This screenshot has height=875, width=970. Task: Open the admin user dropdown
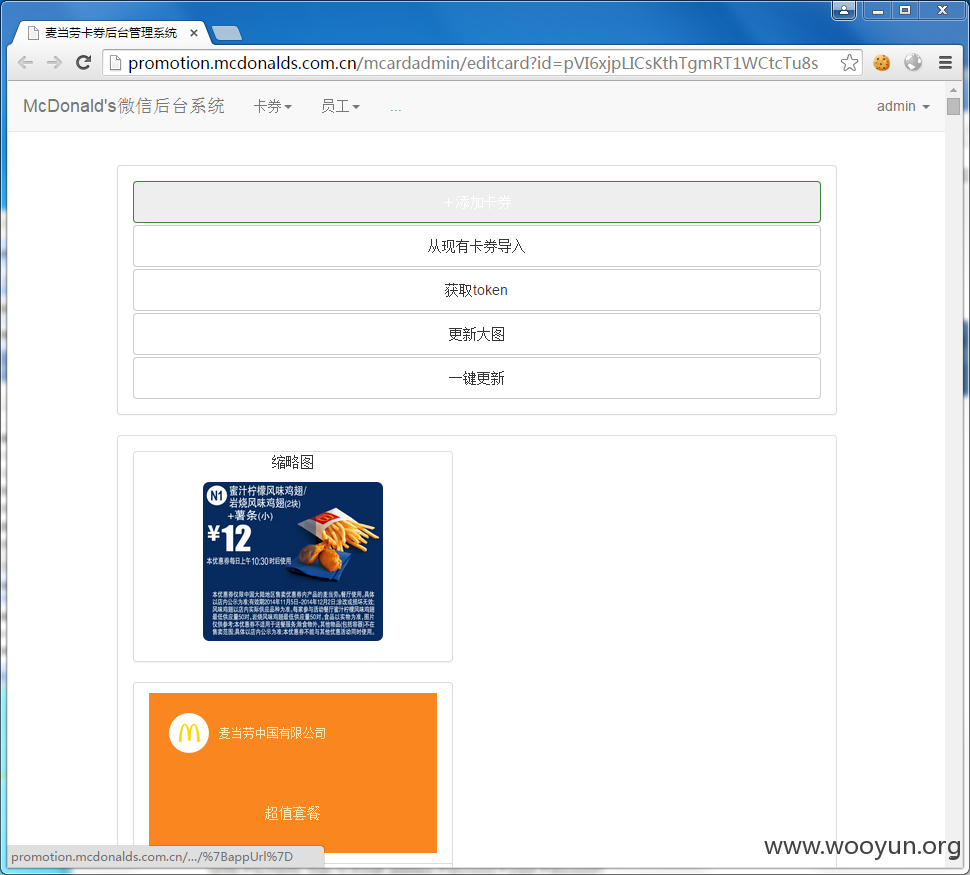(903, 106)
